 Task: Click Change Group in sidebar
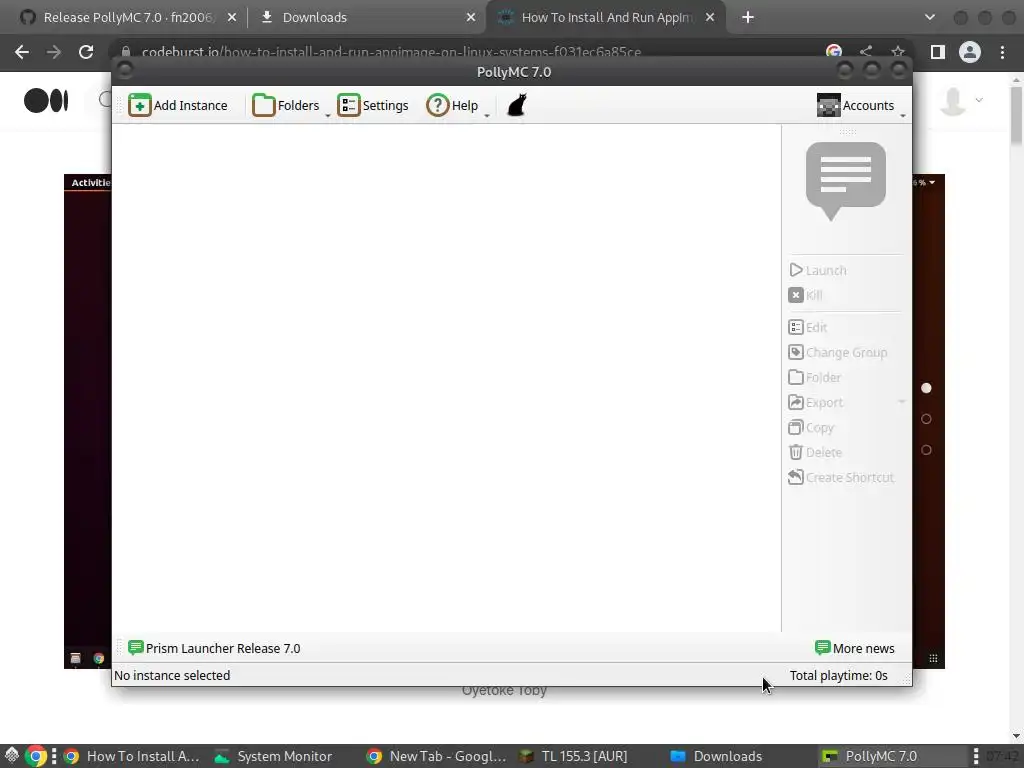pyautogui.click(x=838, y=353)
